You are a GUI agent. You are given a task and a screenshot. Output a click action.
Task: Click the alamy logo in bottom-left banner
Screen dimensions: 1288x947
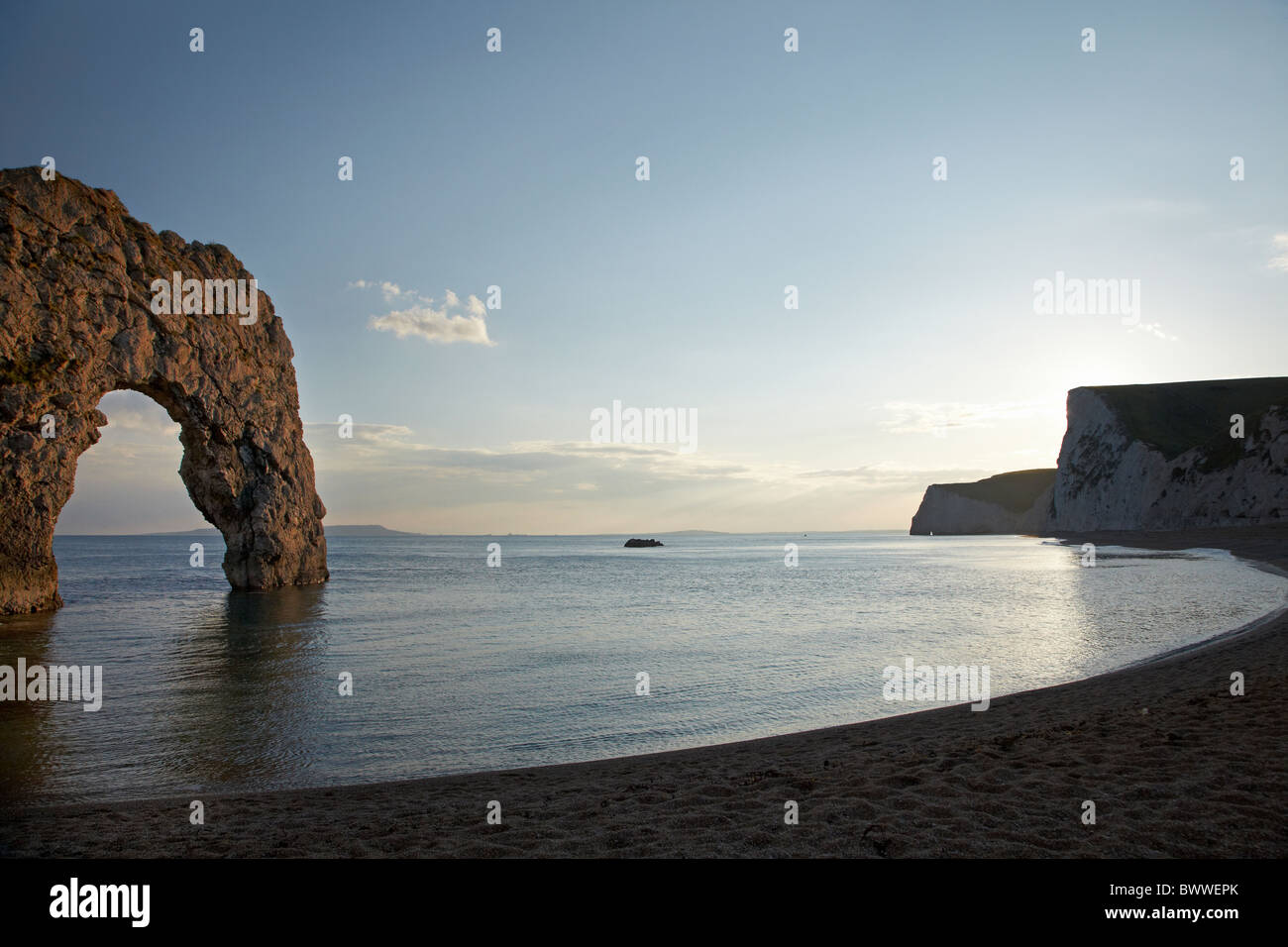(x=99, y=902)
